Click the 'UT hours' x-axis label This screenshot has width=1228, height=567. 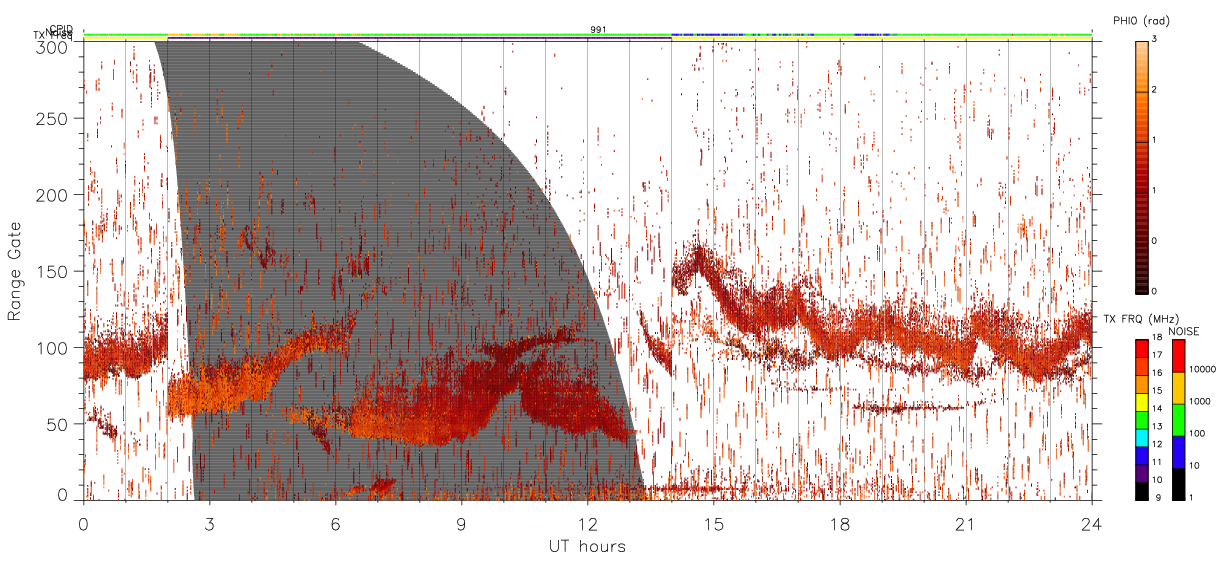[x=587, y=546]
